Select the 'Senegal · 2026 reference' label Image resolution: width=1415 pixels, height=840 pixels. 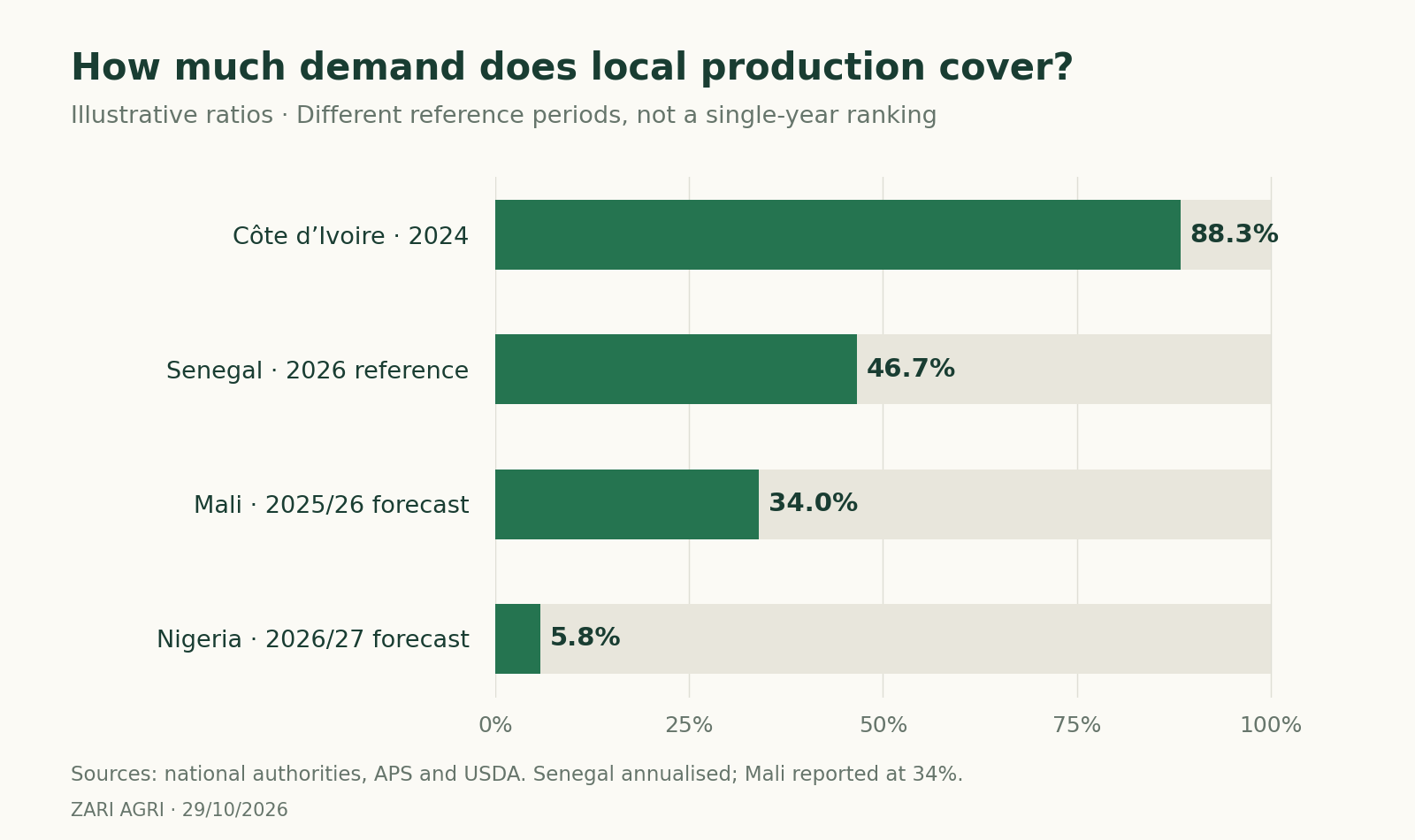(x=317, y=370)
